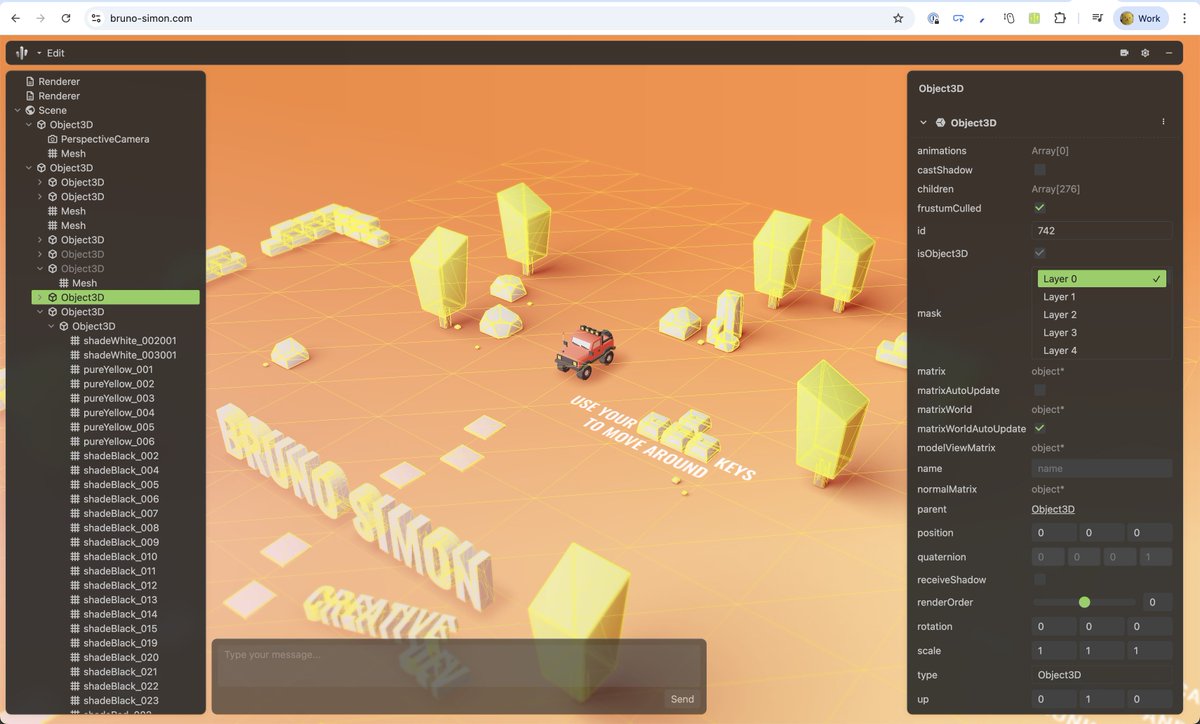Viewport: 1200px width, 724px height.
Task: Collapse the Object3D directly above shadeWhite_002001
Action: (x=52, y=326)
